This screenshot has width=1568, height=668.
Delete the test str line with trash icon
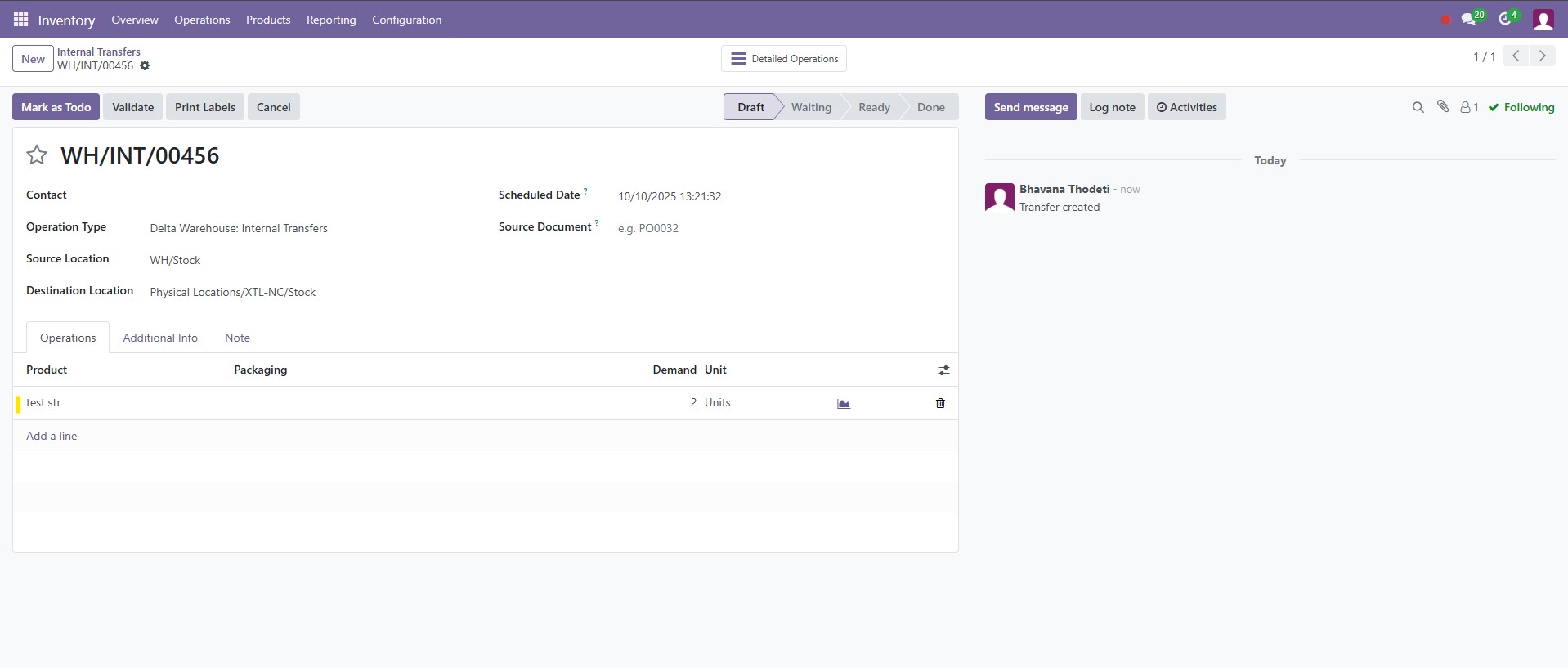[940, 403]
